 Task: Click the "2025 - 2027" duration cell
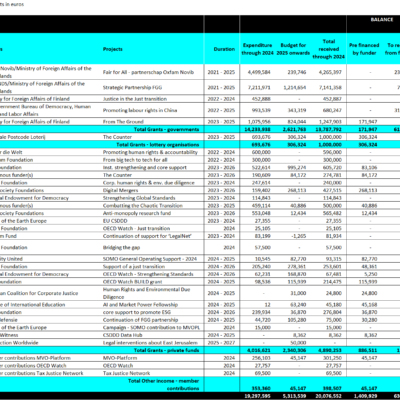221,343
